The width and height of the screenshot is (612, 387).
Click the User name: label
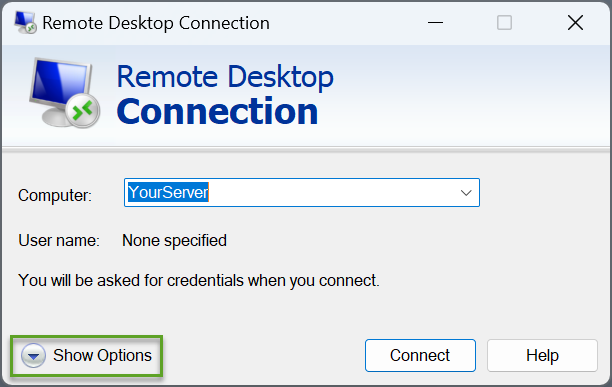tap(59, 240)
